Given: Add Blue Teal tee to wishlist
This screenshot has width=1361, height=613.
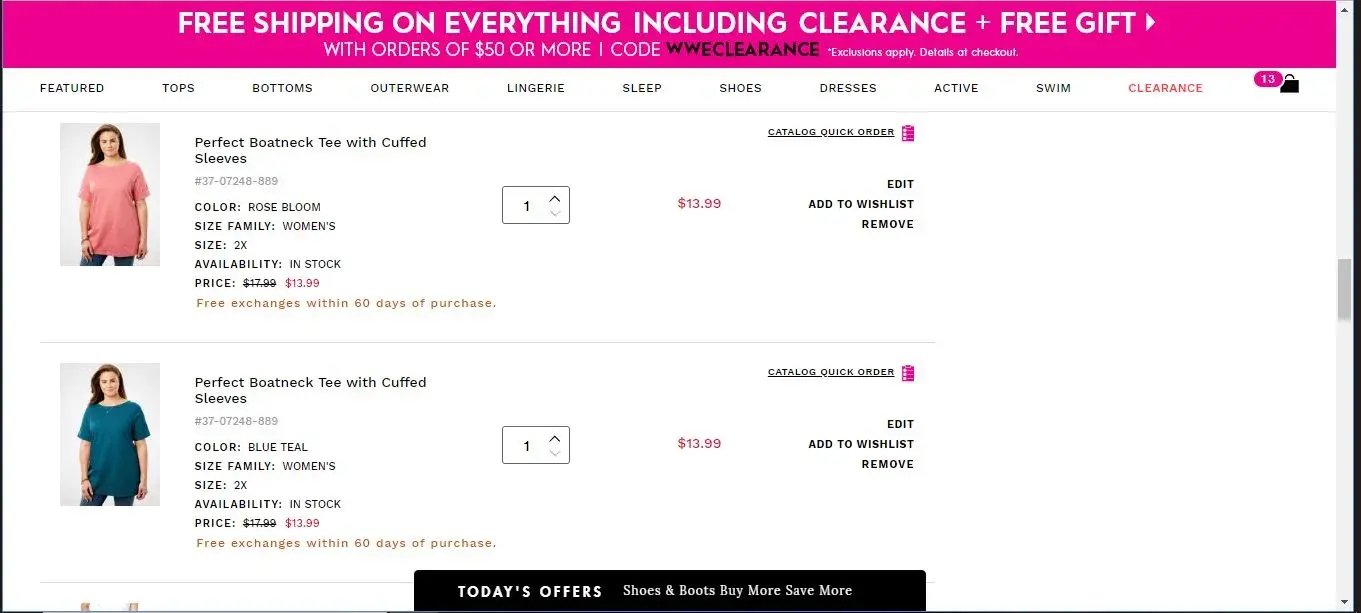Looking at the screenshot, I should pos(861,444).
